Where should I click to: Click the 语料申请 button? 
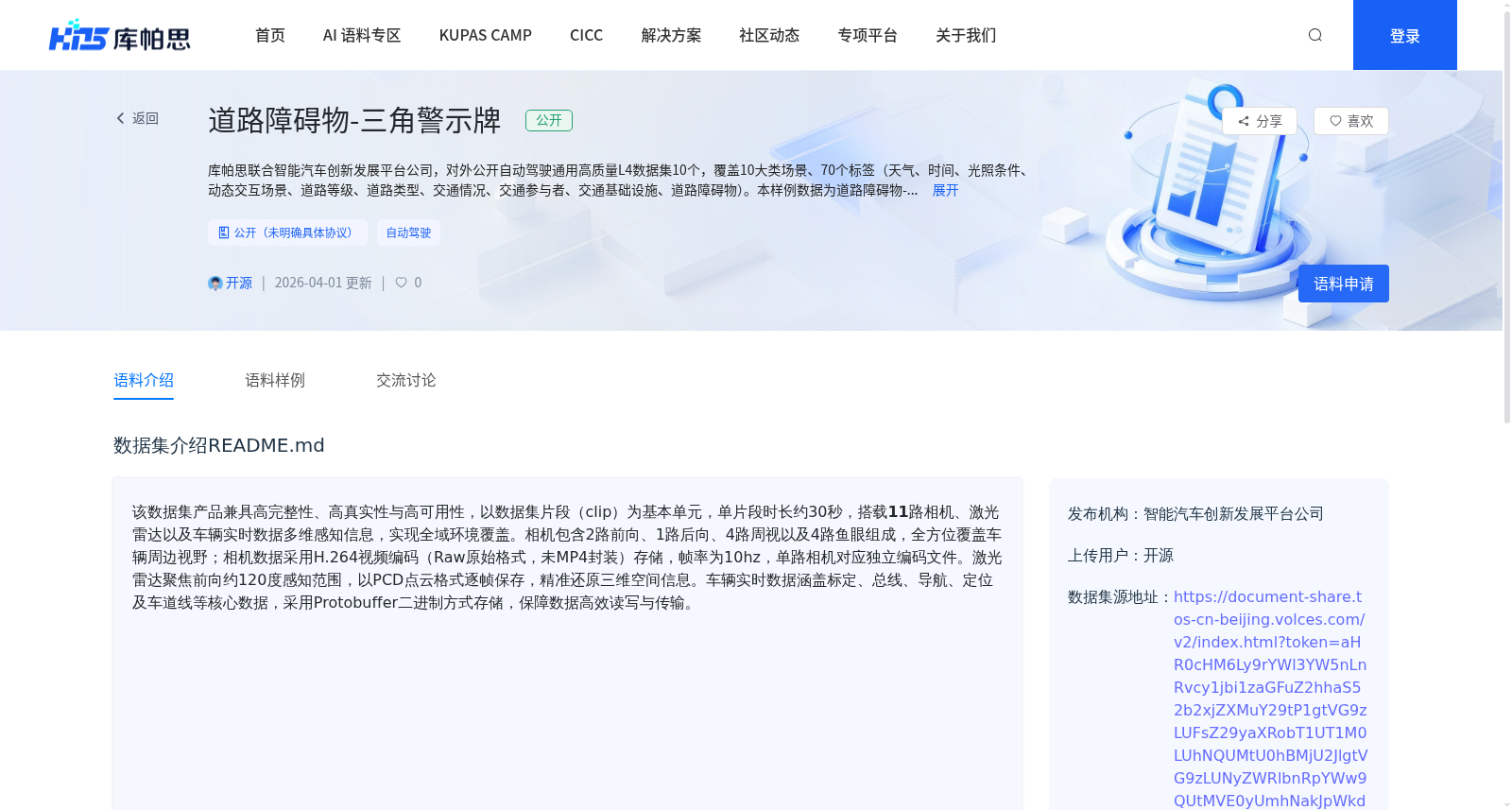(1344, 284)
